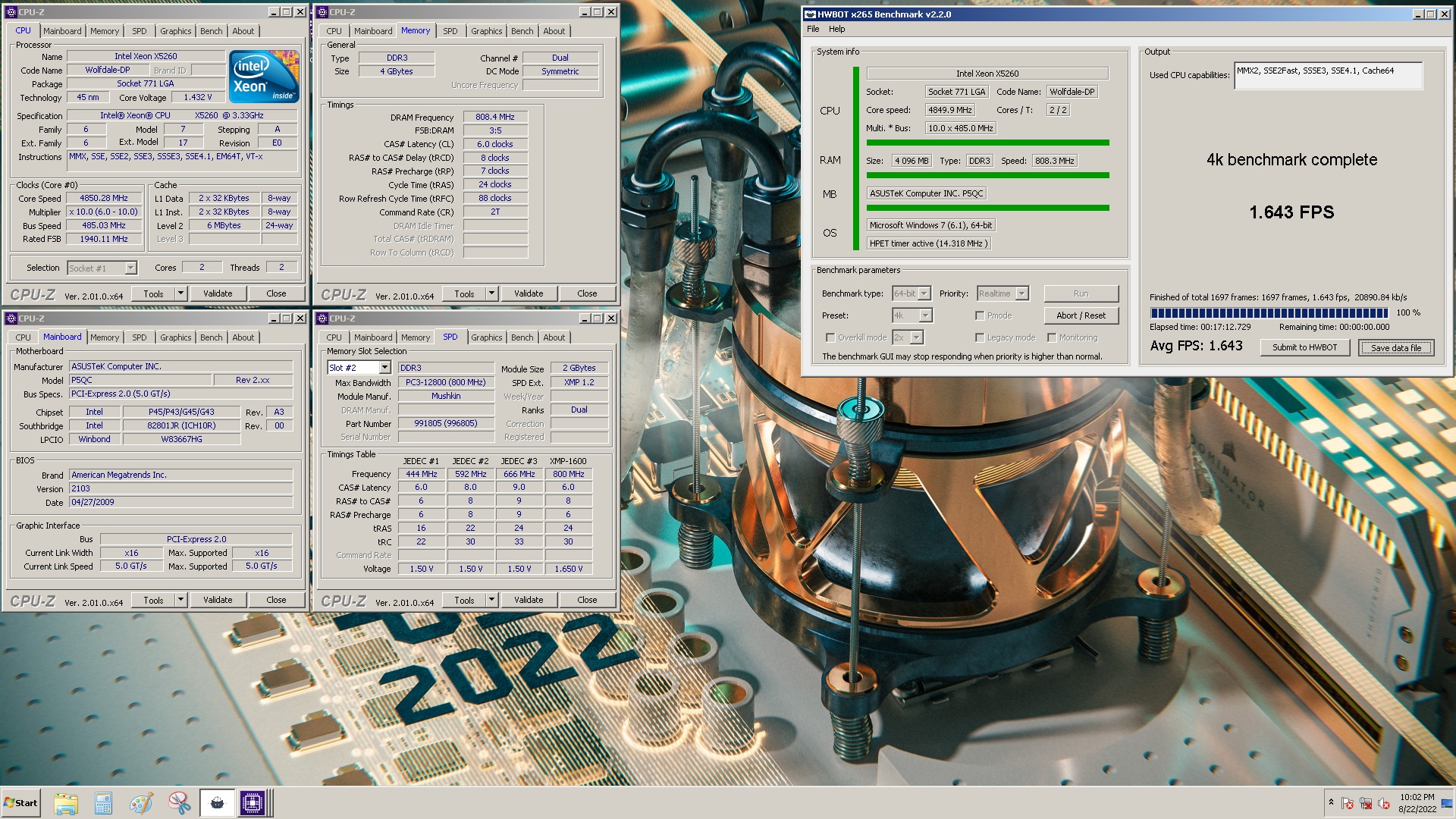Click the greyed-out Run button
The height and width of the screenshot is (819, 1456).
pos(1081,293)
